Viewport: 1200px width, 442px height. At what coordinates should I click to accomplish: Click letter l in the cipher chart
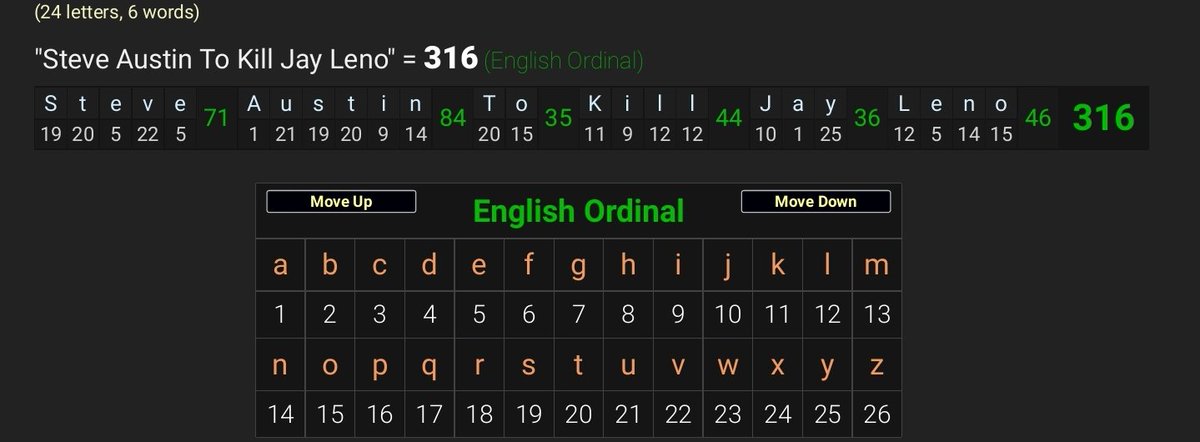[827, 265]
